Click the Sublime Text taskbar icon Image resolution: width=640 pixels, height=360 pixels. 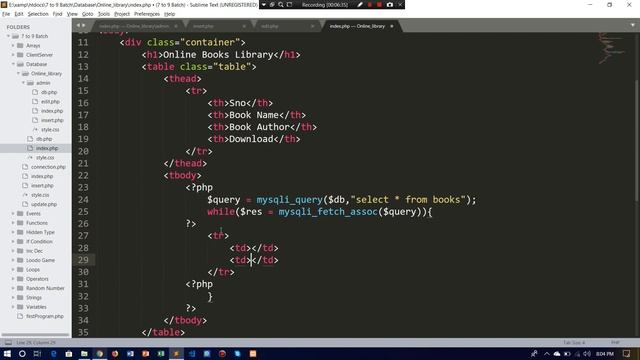coord(176,353)
